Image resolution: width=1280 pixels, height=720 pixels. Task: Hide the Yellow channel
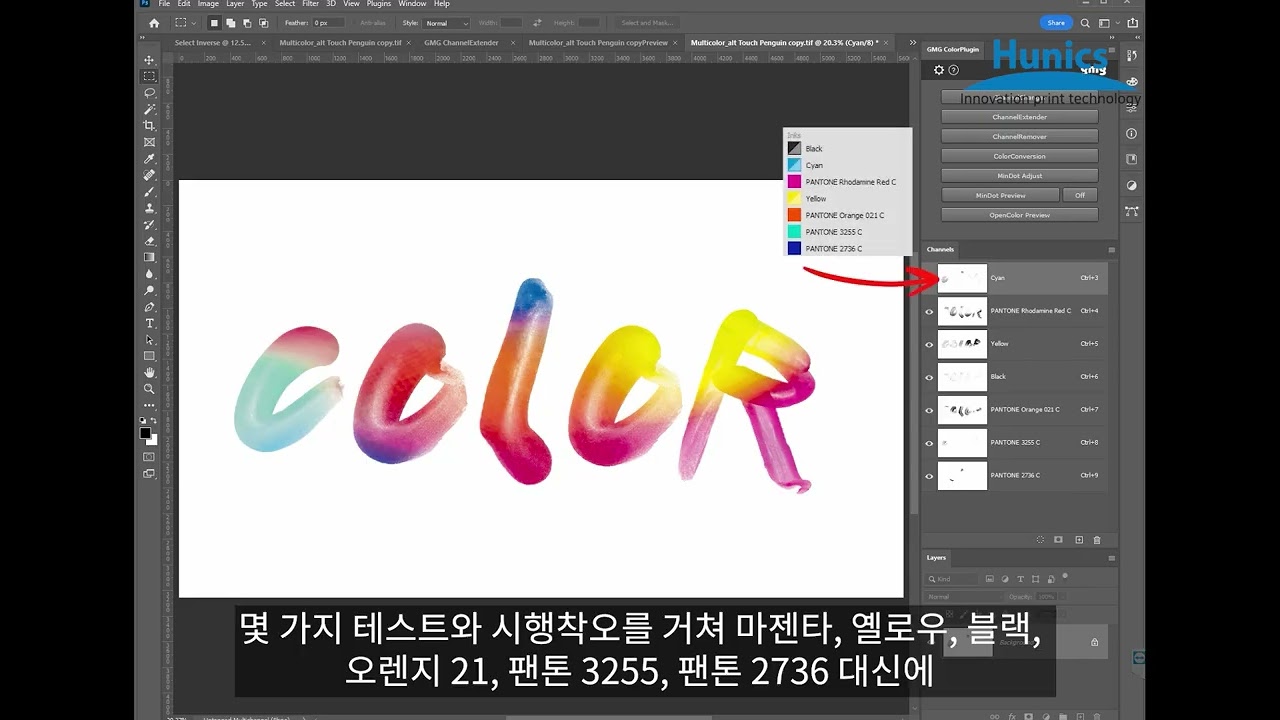pos(929,345)
